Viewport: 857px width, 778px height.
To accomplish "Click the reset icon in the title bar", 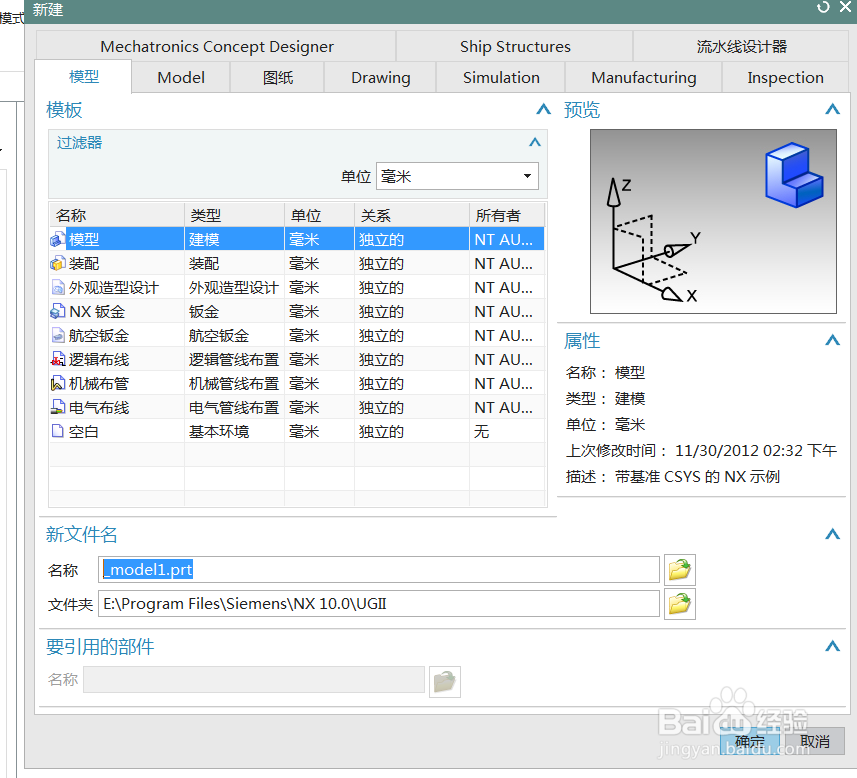I will [823, 7].
